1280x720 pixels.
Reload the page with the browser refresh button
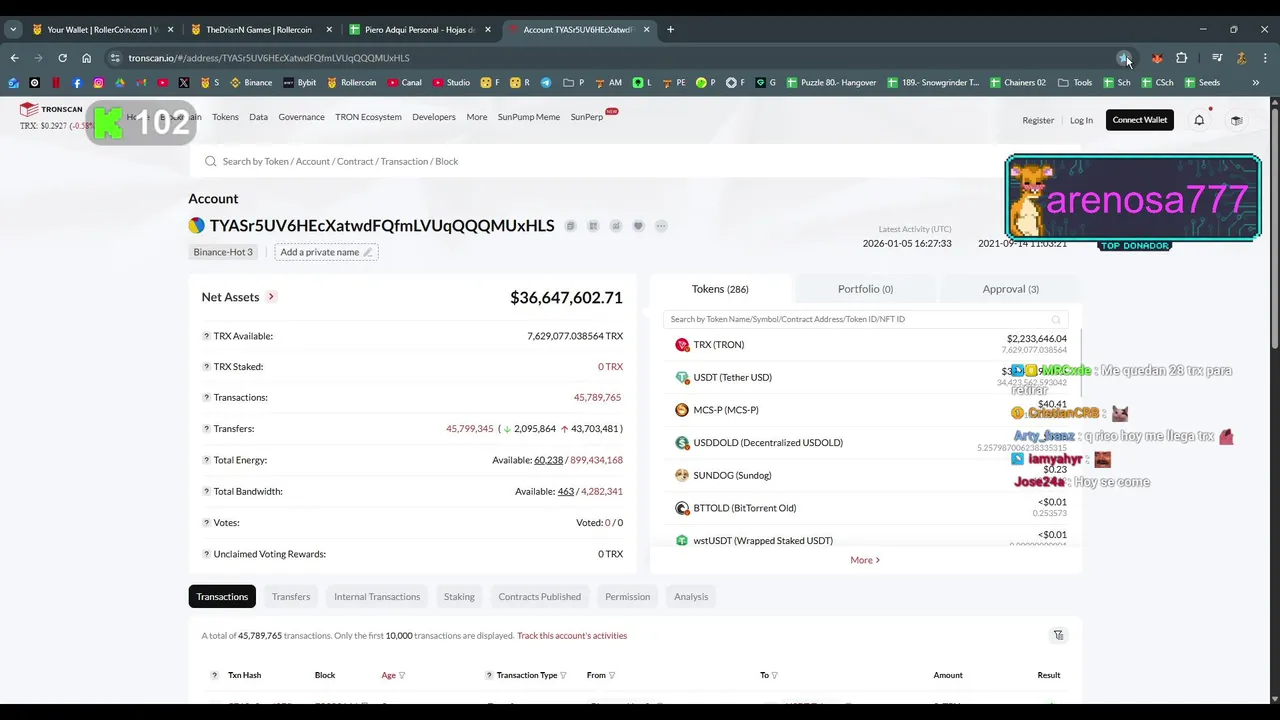(62, 58)
